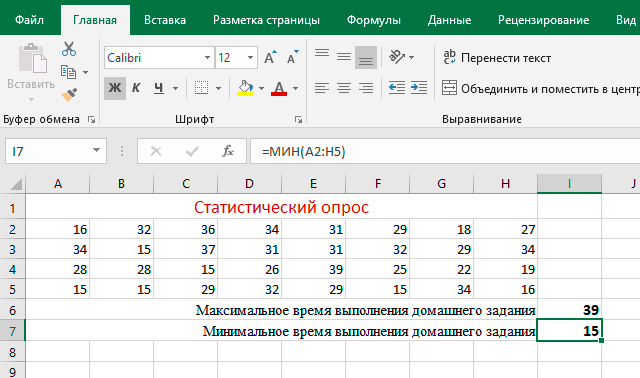Increase font size with large A icon
Viewport: 640px width, 378px height.
click(x=269, y=58)
